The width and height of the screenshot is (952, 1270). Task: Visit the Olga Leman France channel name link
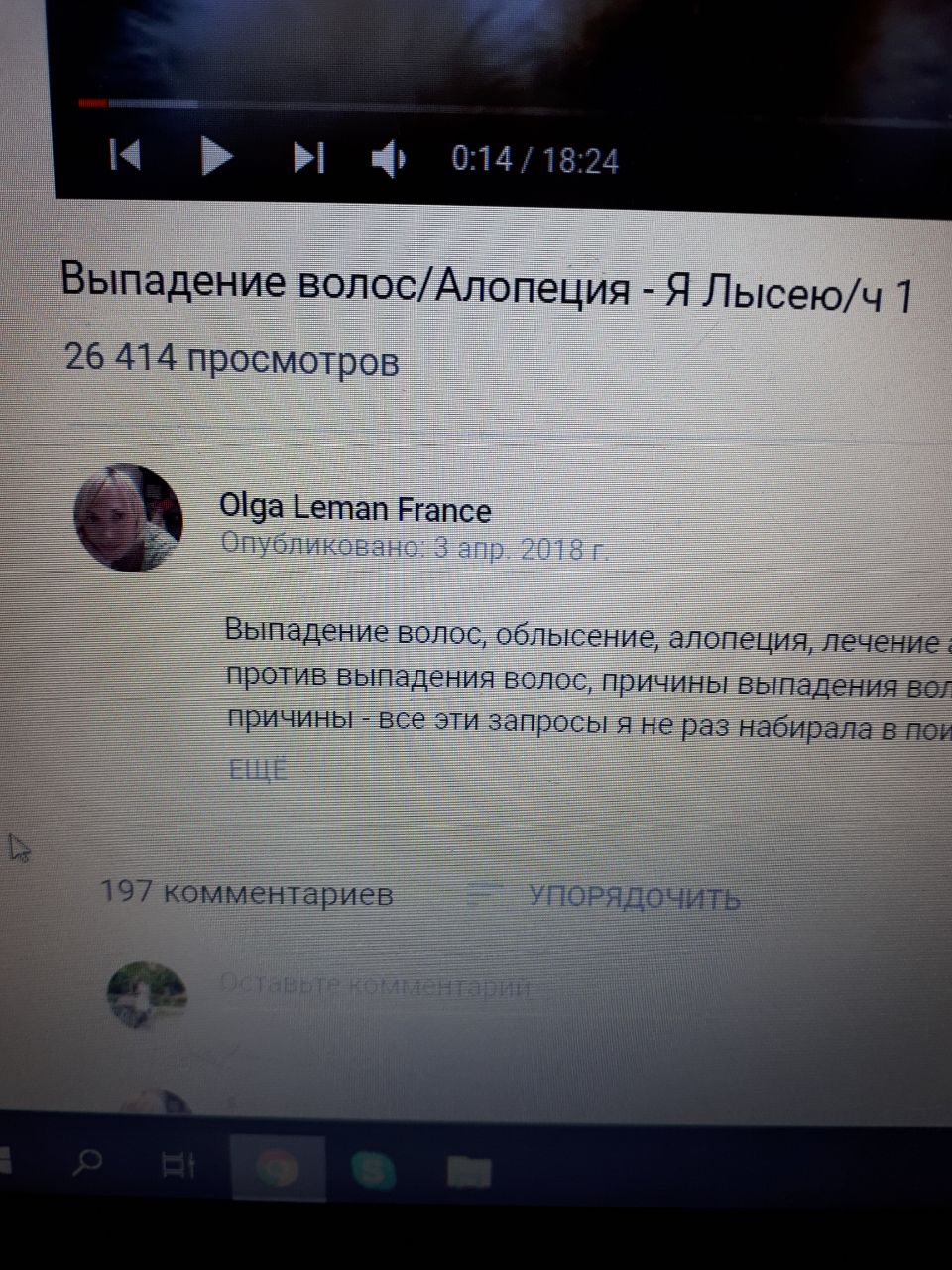[x=355, y=509]
